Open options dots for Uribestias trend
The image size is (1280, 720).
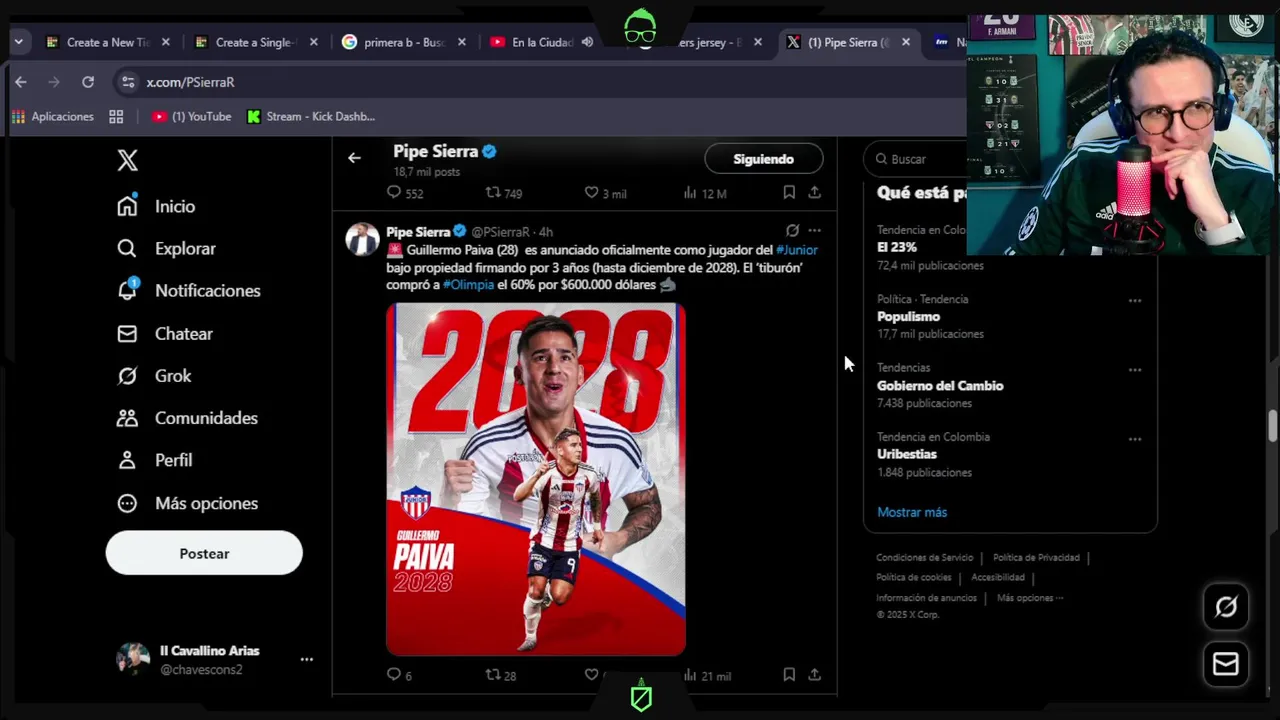pyautogui.click(x=1135, y=438)
